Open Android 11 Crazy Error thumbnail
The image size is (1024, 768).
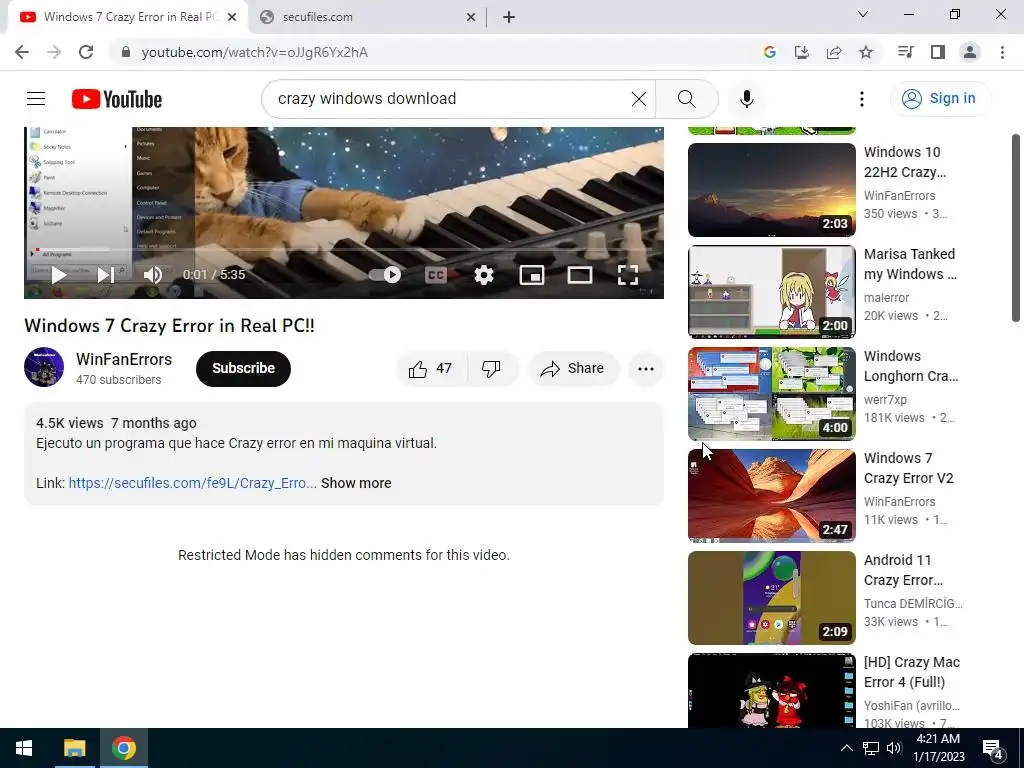772,598
